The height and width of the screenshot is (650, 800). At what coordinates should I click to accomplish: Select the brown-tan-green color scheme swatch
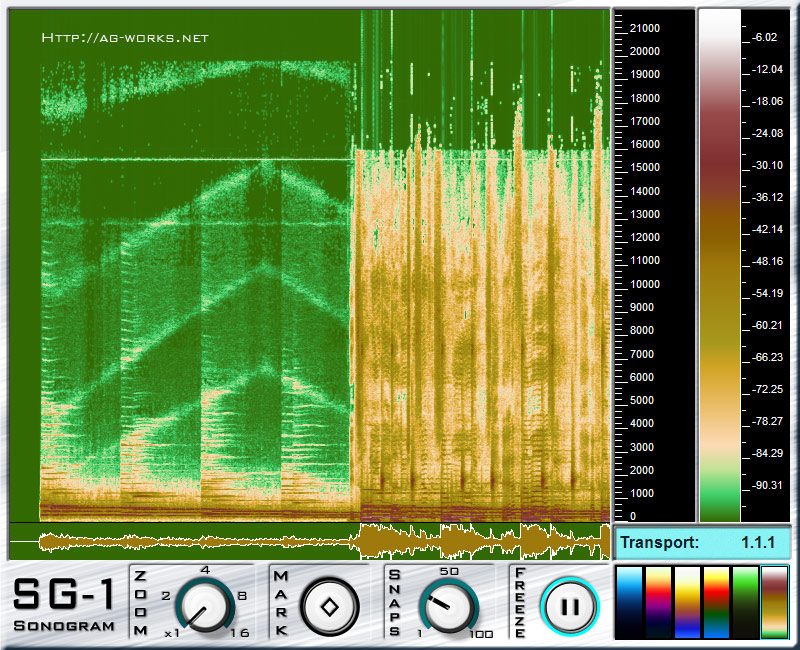pos(775,602)
